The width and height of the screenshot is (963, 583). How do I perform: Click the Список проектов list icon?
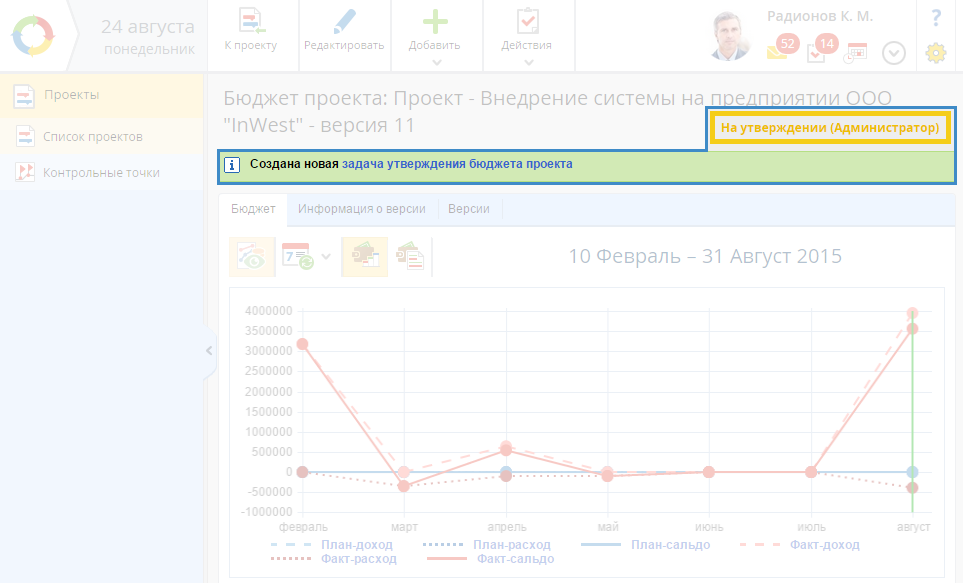(x=25, y=136)
